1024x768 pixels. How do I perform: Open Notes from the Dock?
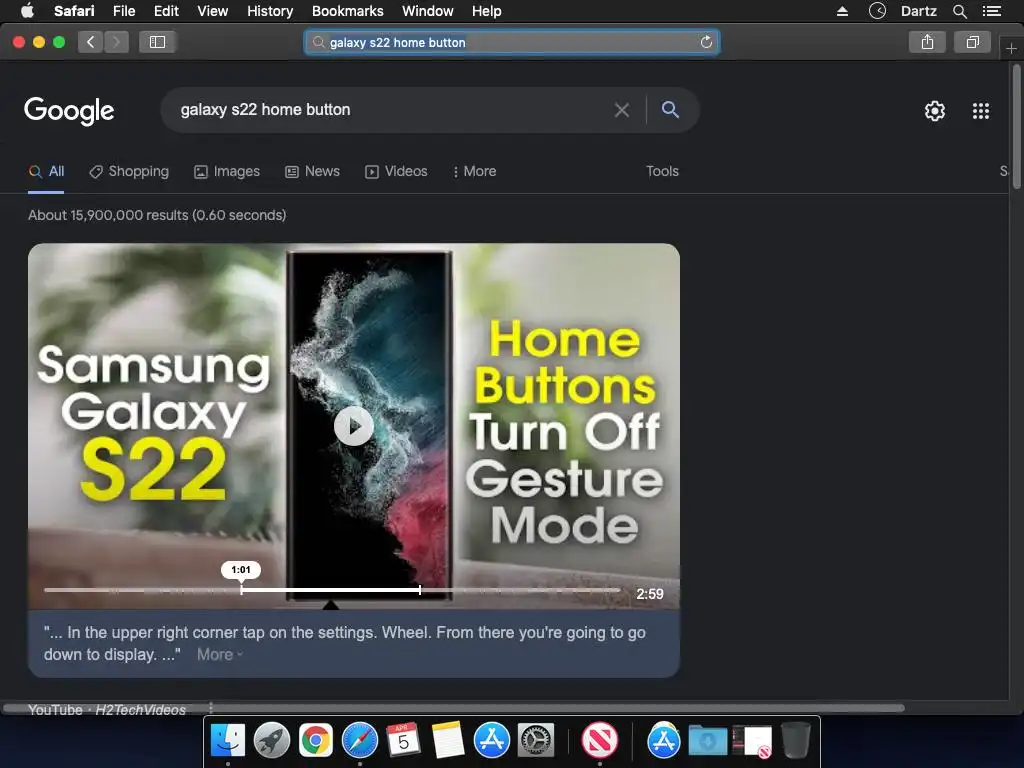448,740
